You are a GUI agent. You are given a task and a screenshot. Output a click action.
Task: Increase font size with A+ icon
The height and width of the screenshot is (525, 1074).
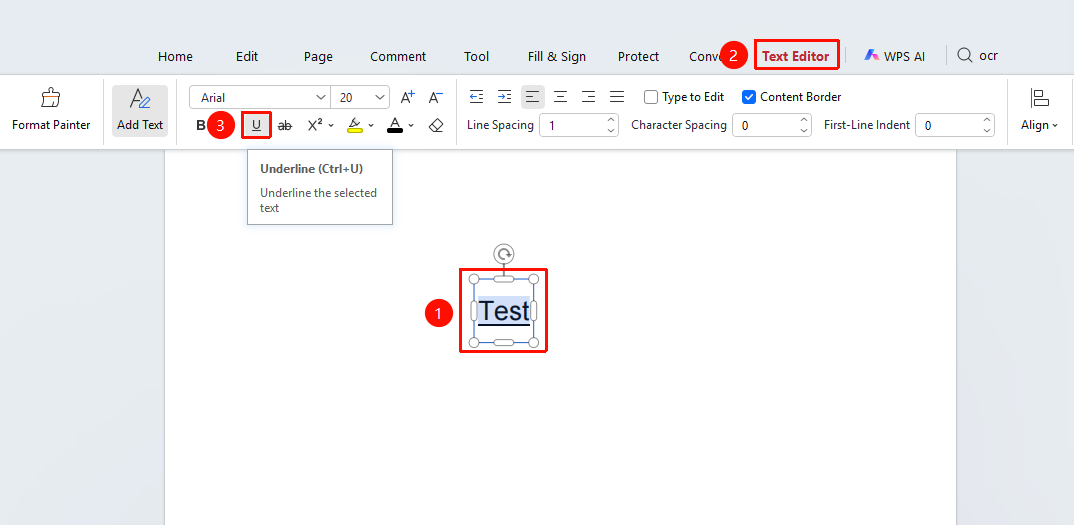[408, 97]
